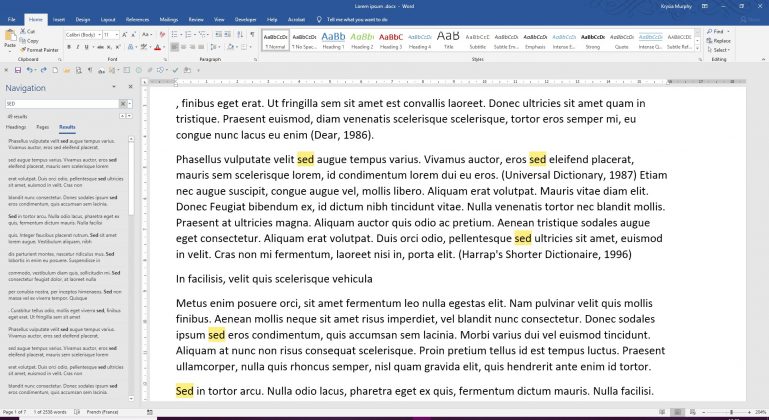Open the Review ribbon tab
This screenshot has width=769, height=420.
pyautogui.click(x=196, y=20)
